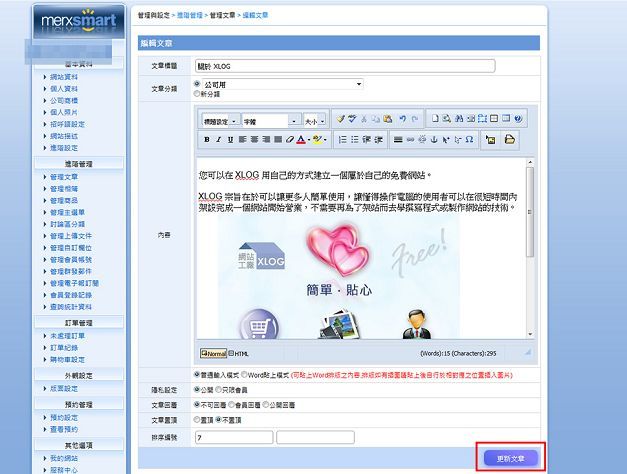Open 進階管理 in the breadcrumb
627x474 pixels.
(x=190, y=15)
